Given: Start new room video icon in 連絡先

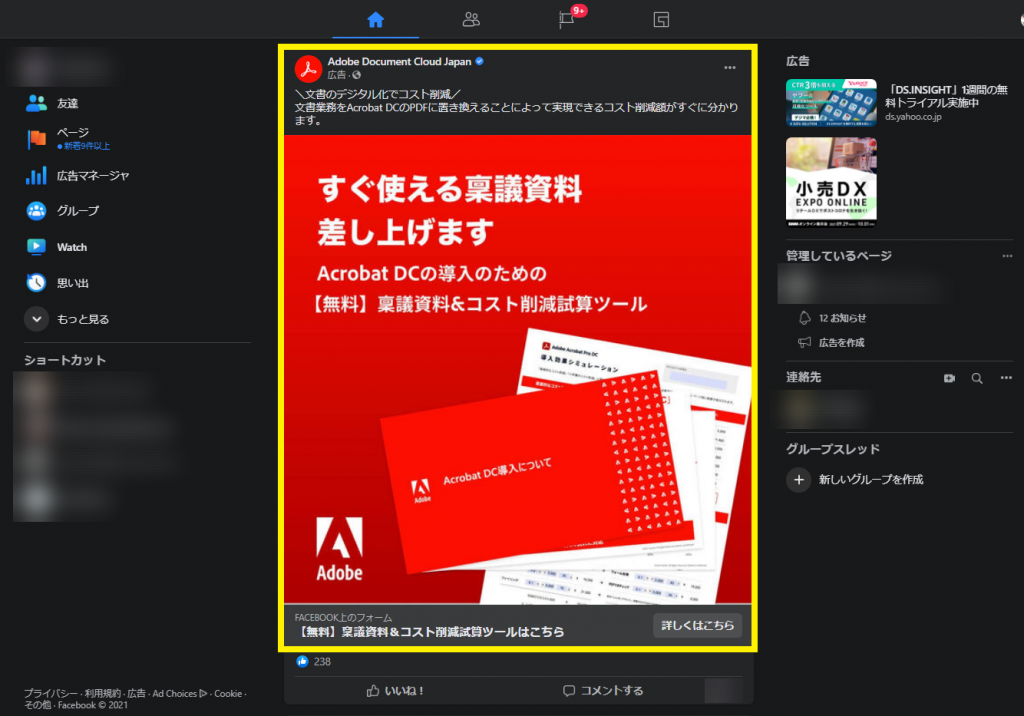Looking at the screenshot, I should tap(949, 378).
